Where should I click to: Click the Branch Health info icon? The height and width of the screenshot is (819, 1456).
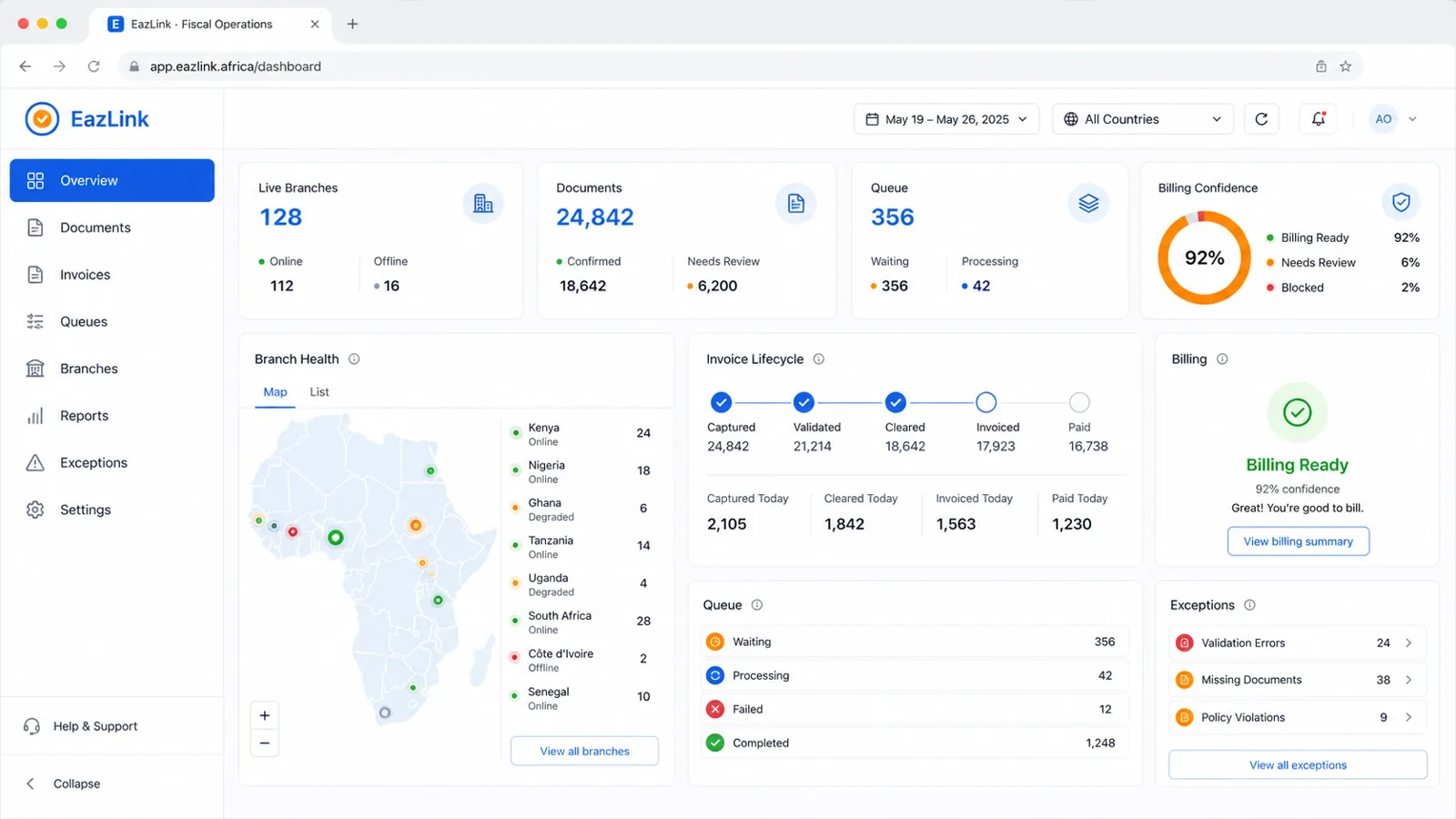354,359
